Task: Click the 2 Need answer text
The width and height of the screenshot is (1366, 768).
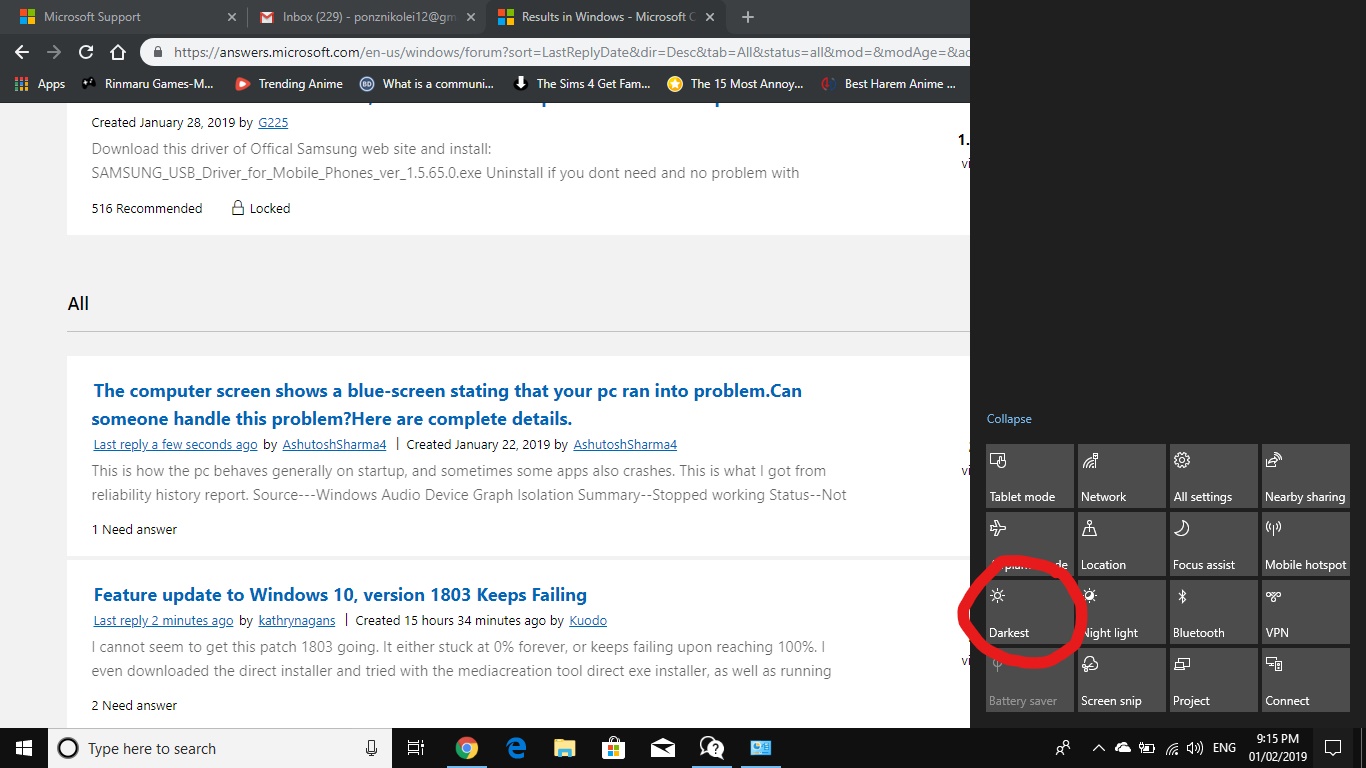Action: pyautogui.click(x=134, y=705)
